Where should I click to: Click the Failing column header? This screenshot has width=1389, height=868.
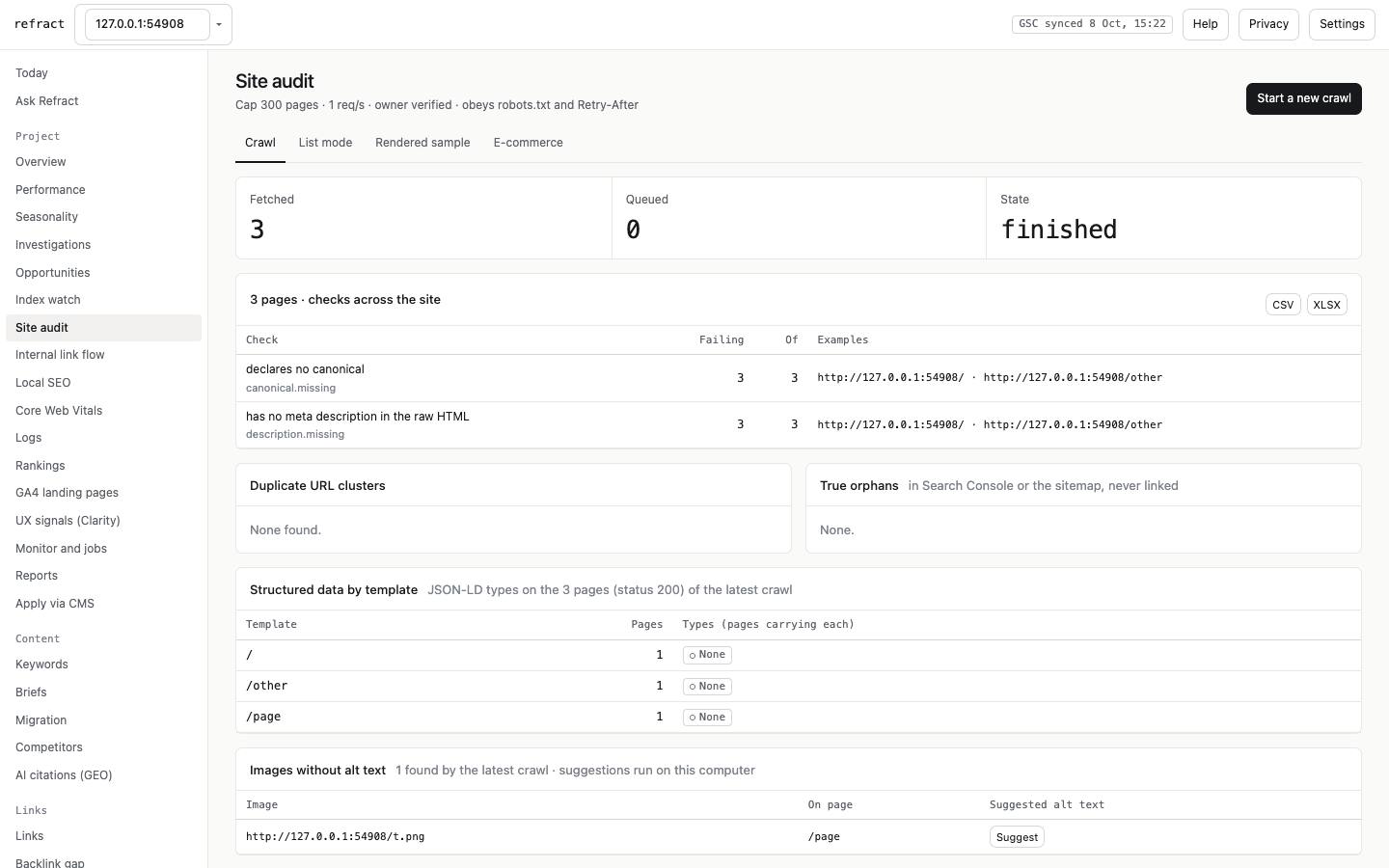(x=722, y=340)
